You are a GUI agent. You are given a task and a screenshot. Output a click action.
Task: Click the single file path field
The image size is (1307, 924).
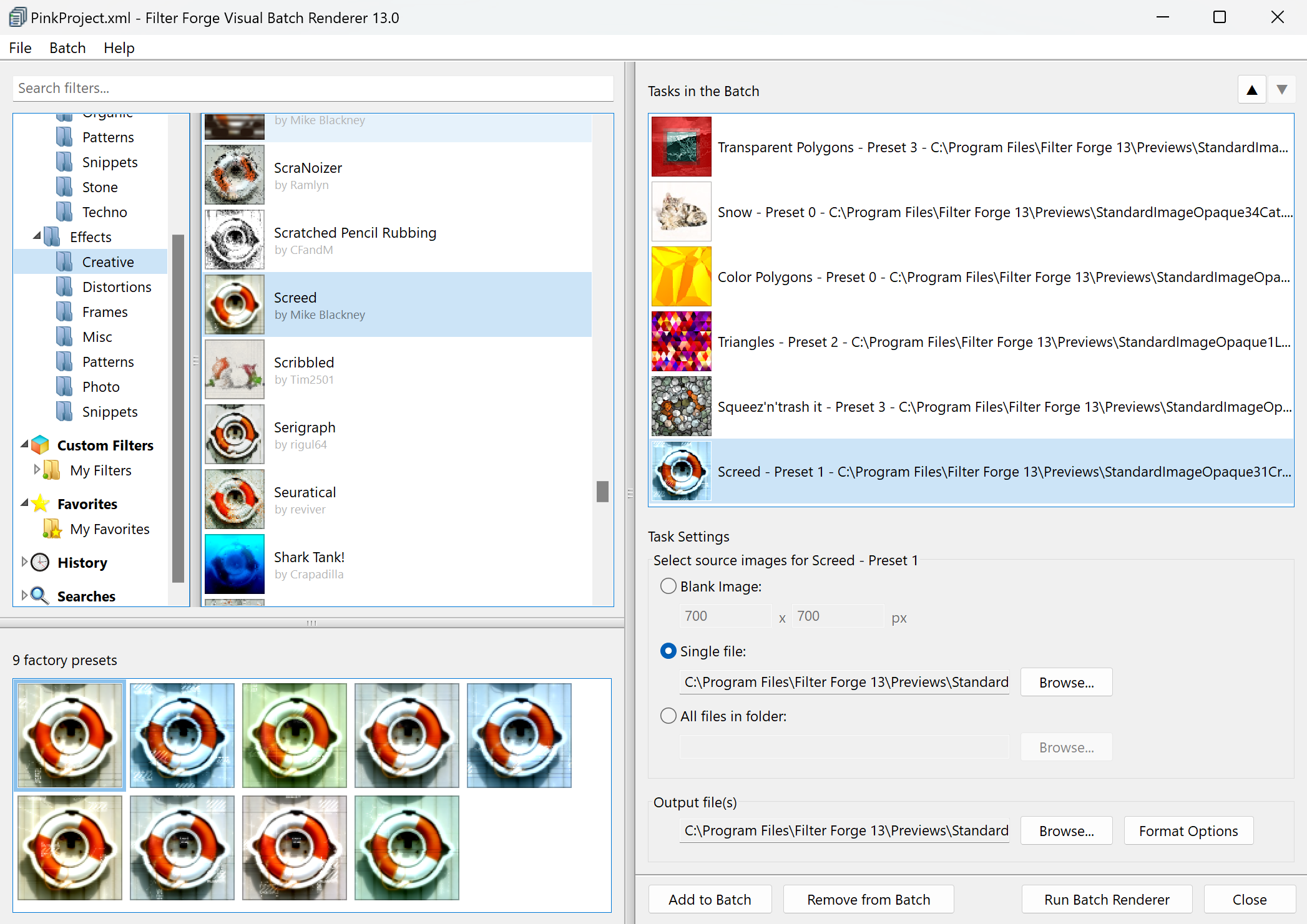[x=844, y=682]
